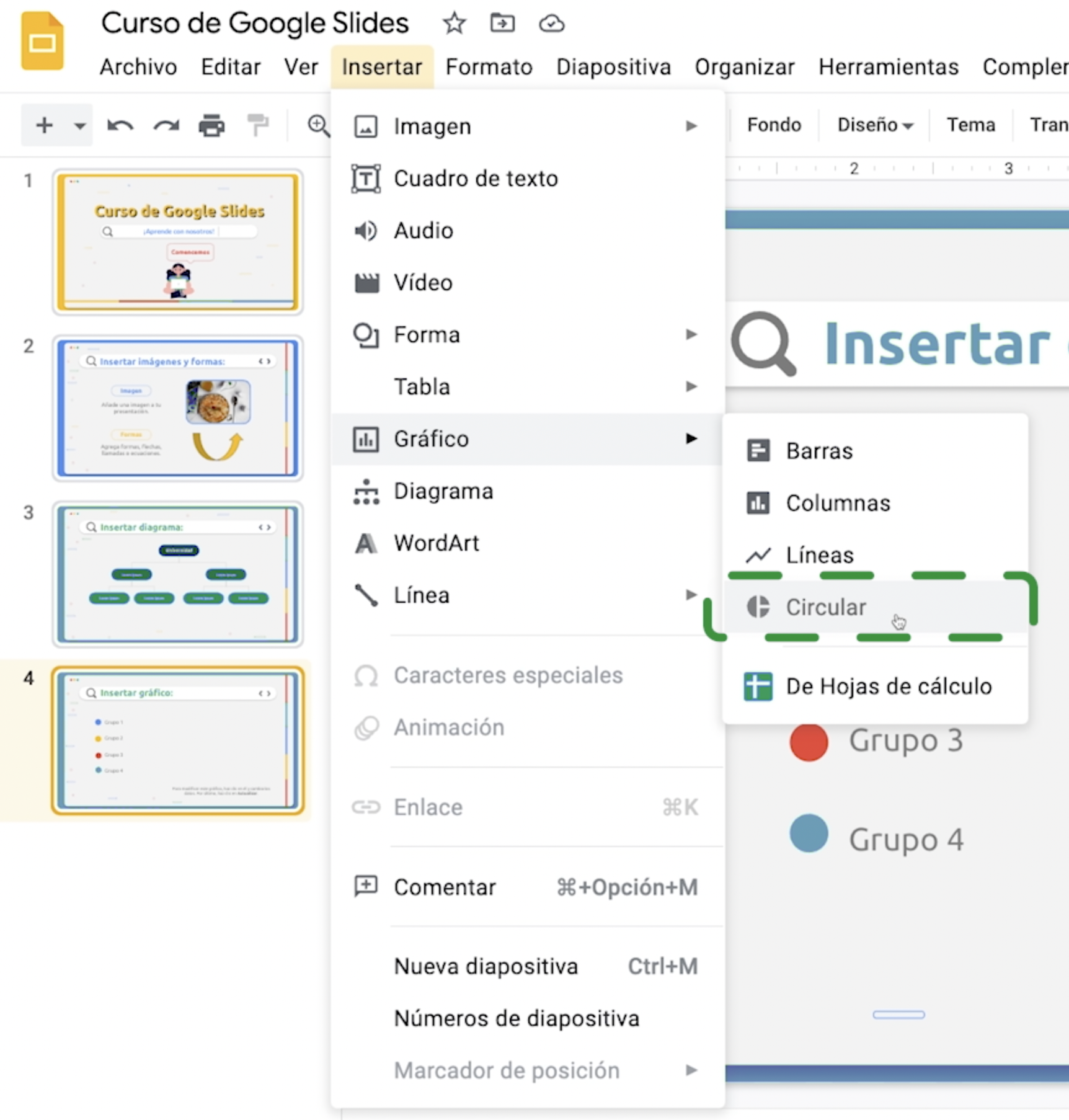Viewport: 1069px width, 1120px height.
Task: Select the WordArt icon
Action: 366,543
